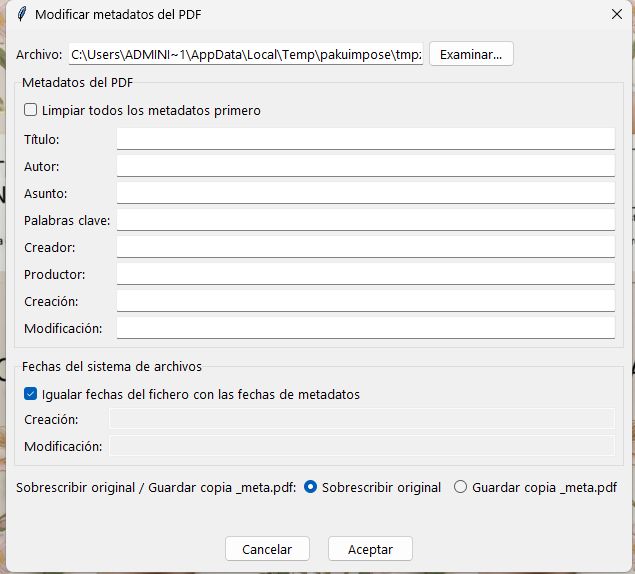The width and height of the screenshot is (635, 574).
Task: Click the Archivo path input field
Action: 246,54
